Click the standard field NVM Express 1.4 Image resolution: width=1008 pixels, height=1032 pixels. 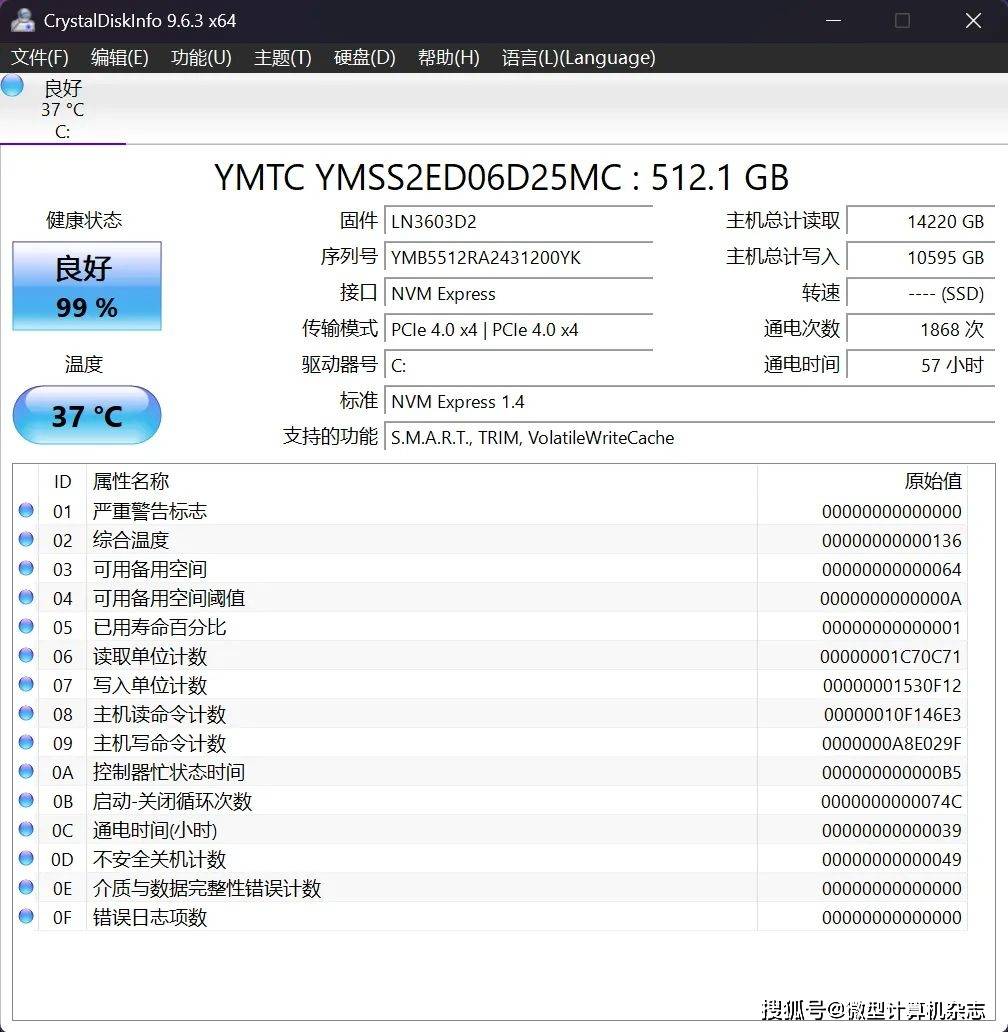click(x=690, y=401)
